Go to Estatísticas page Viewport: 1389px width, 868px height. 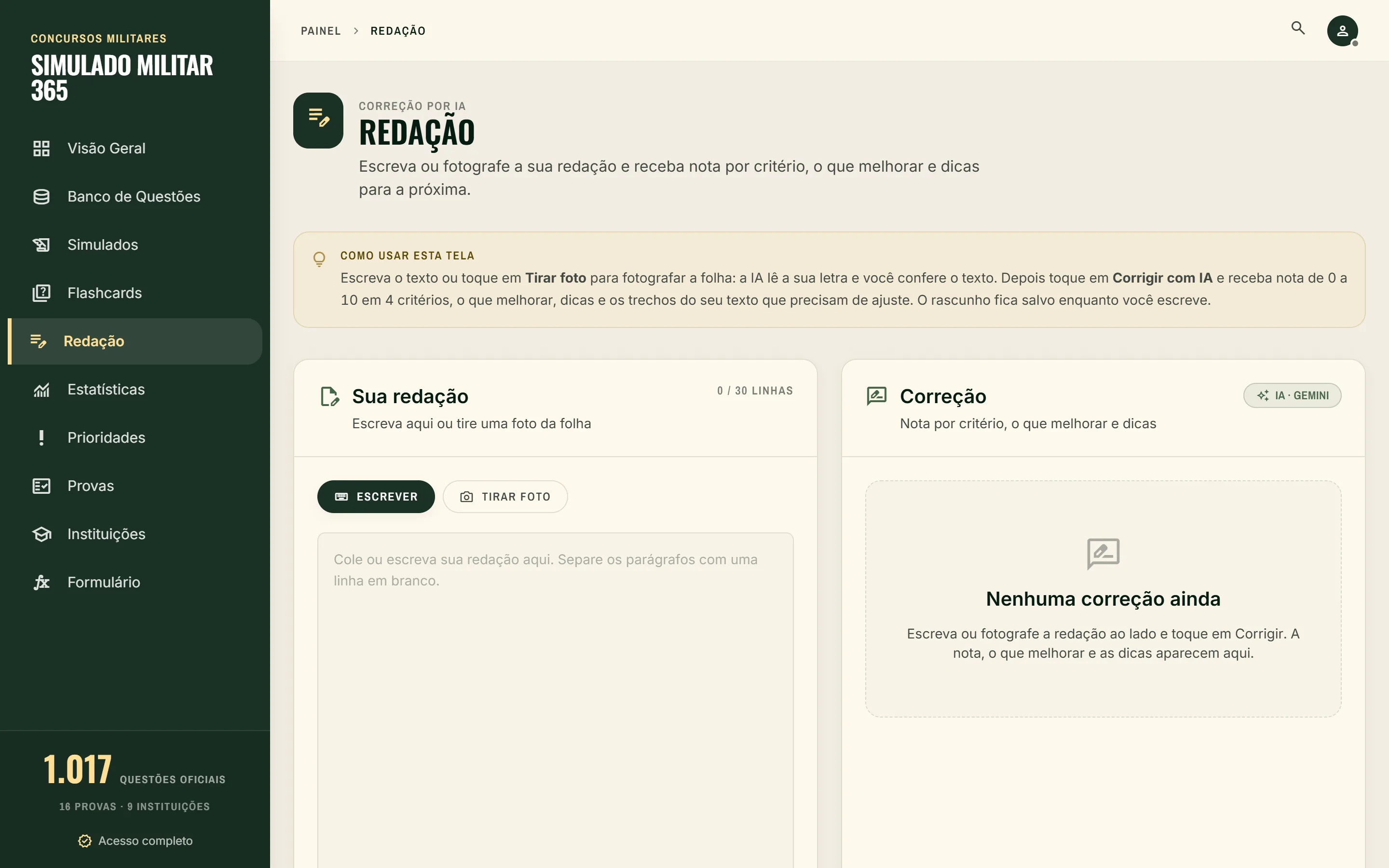click(135, 389)
